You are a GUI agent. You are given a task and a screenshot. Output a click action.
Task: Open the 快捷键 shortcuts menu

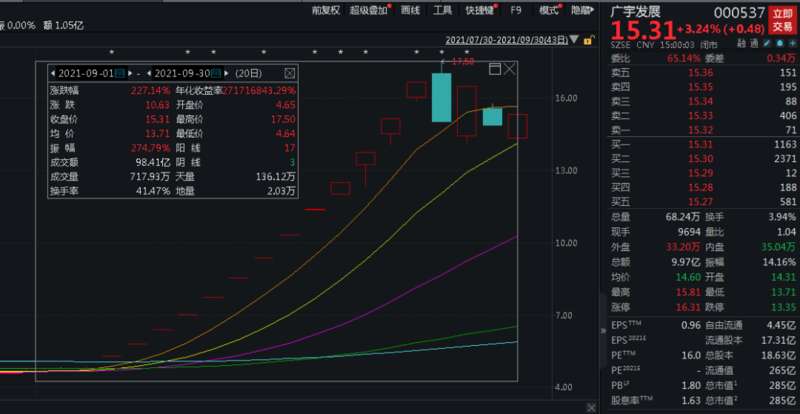[480, 10]
